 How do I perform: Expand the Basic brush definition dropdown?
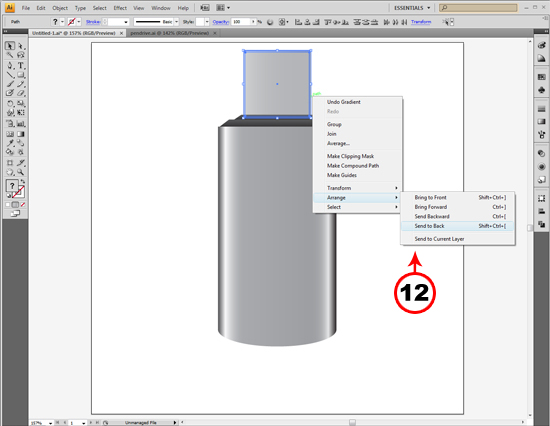[176, 22]
